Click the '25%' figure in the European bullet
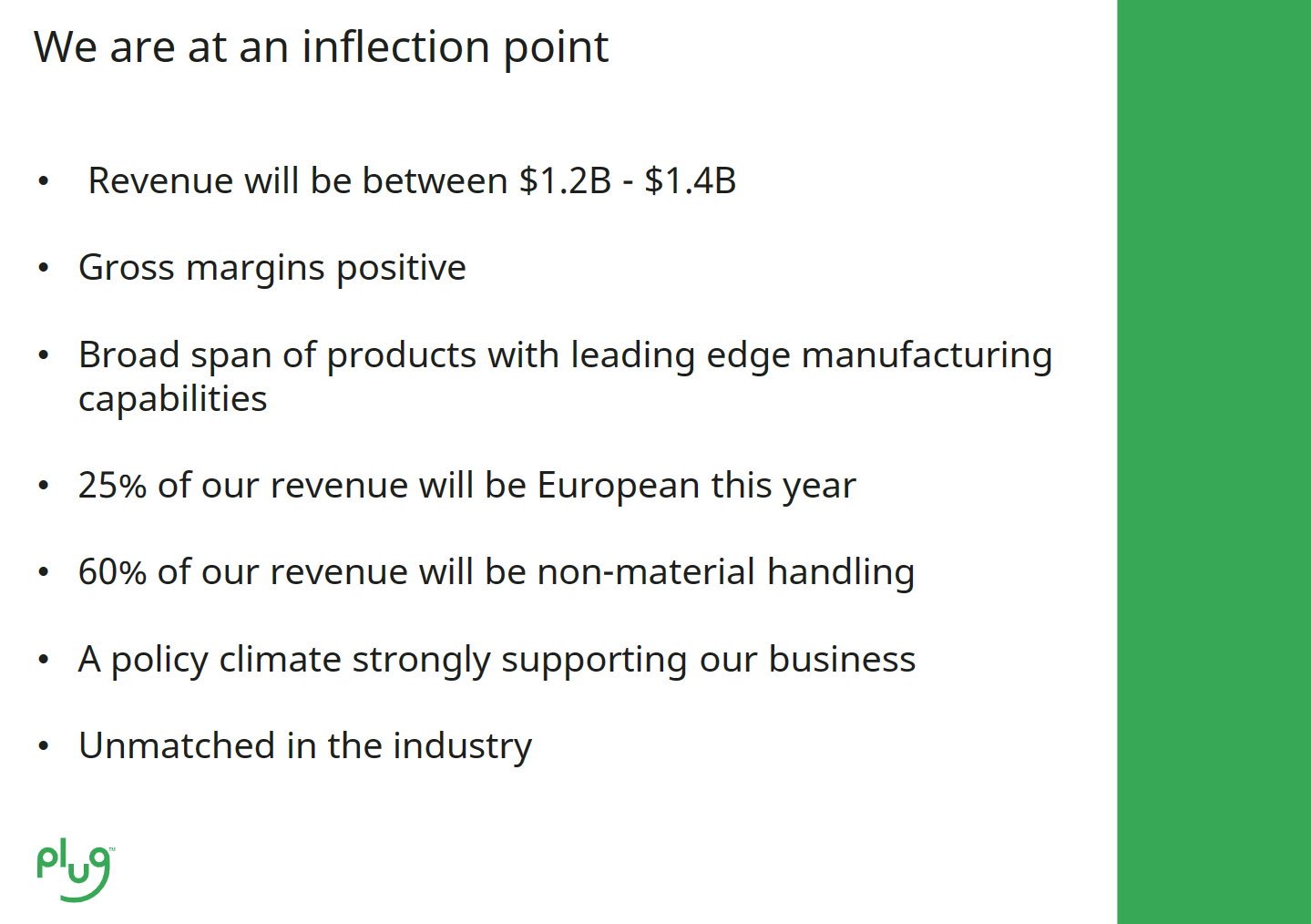The height and width of the screenshot is (924, 1311). tap(112, 486)
